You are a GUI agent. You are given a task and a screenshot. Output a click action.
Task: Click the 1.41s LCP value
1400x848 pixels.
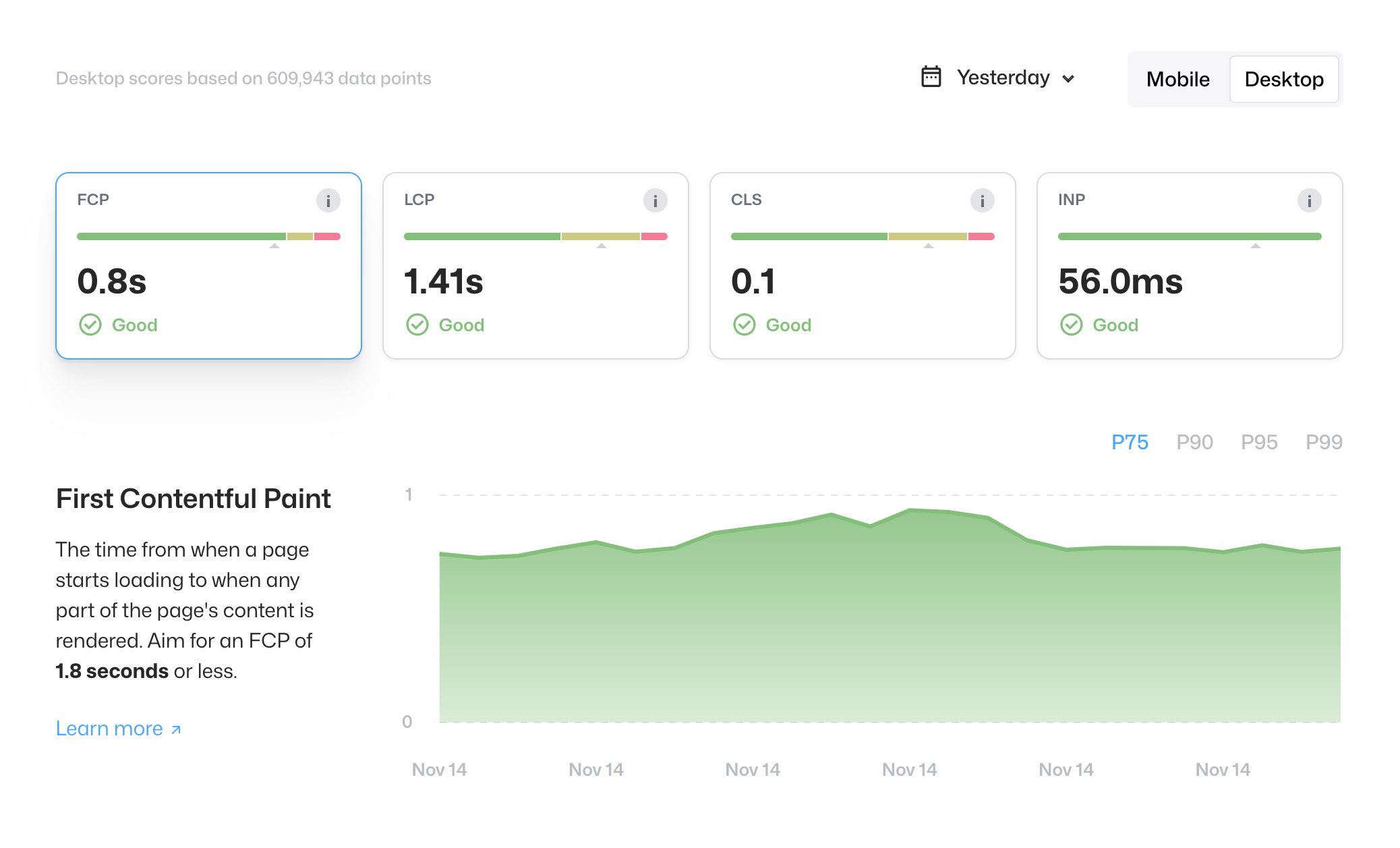pyautogui.click(x=444, y=281)
